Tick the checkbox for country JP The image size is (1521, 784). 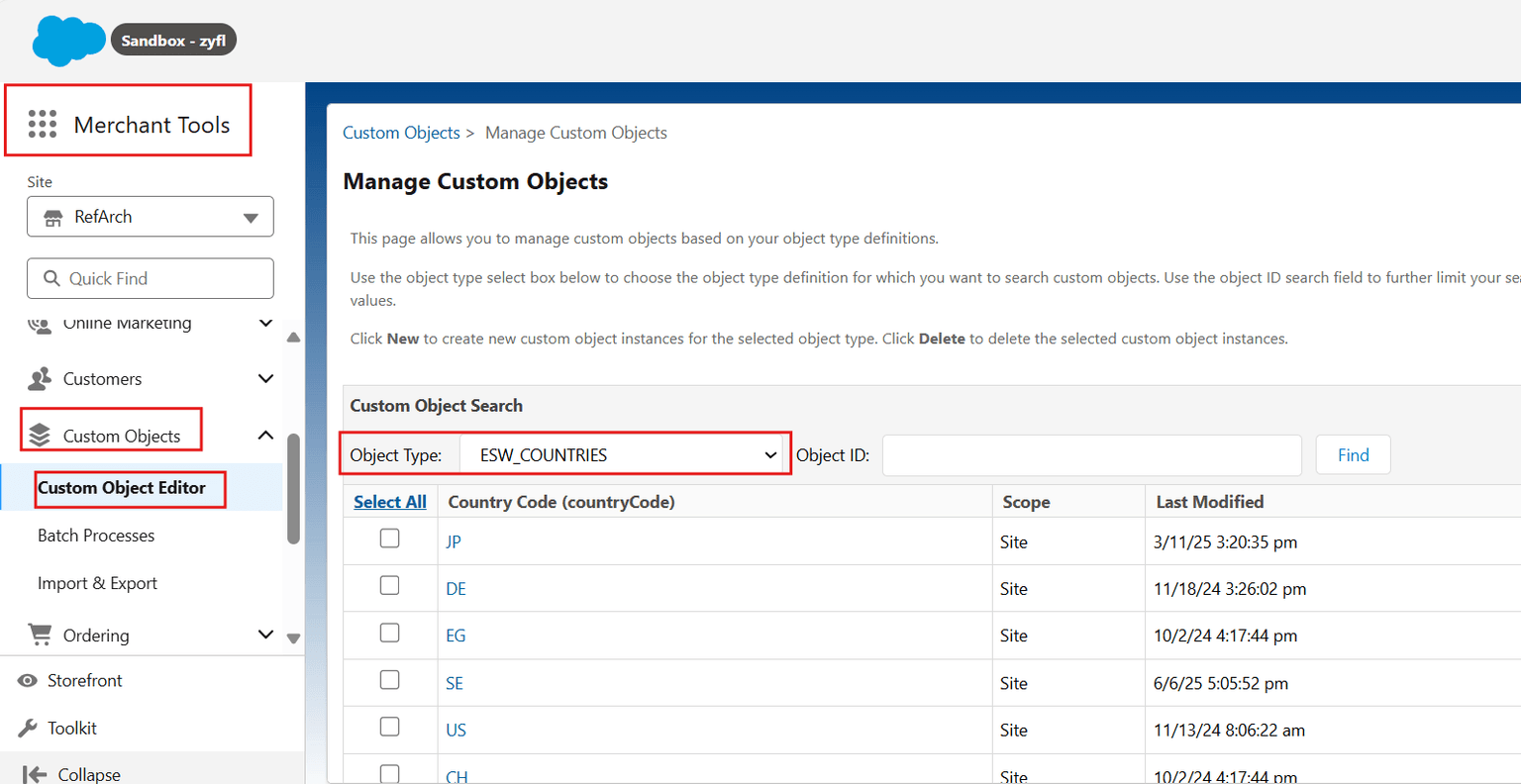tap(390, 538)
